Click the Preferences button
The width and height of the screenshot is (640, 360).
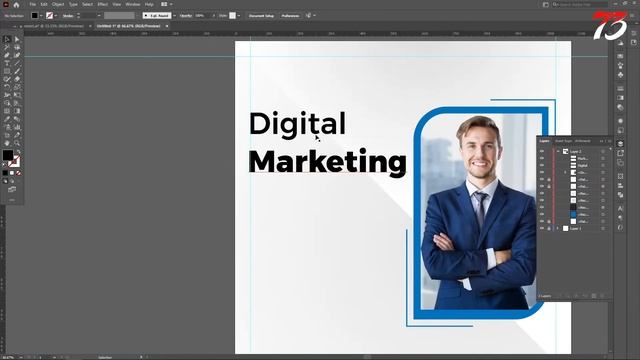point(290,16)
